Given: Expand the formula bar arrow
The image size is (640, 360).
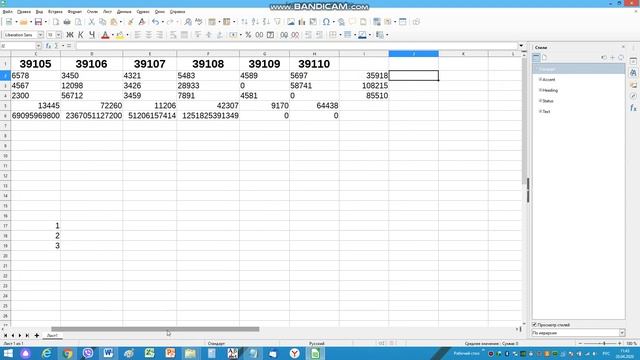Looking at the screenshot, I should tap(521, 46).
